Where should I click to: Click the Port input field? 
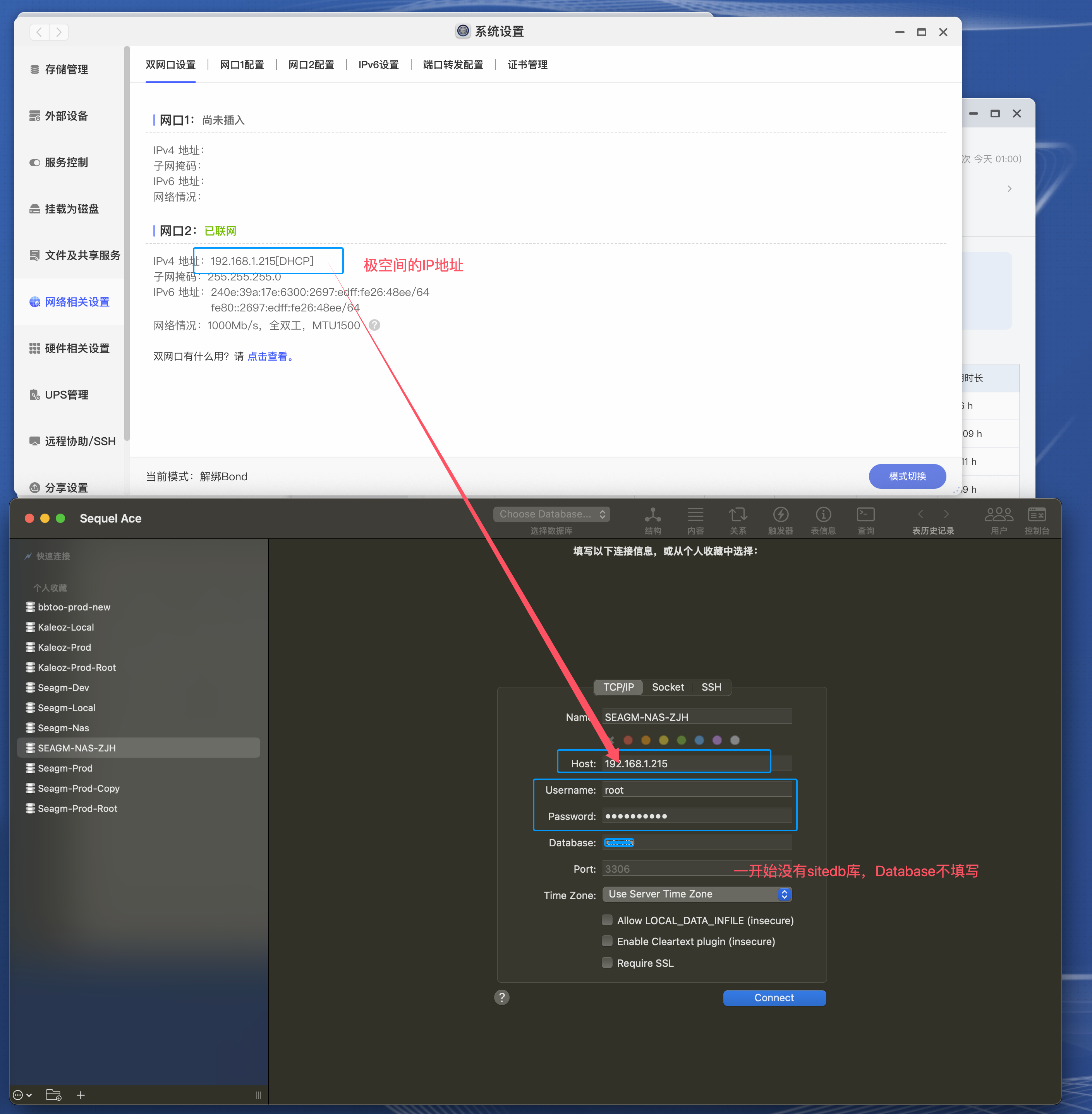697,868
